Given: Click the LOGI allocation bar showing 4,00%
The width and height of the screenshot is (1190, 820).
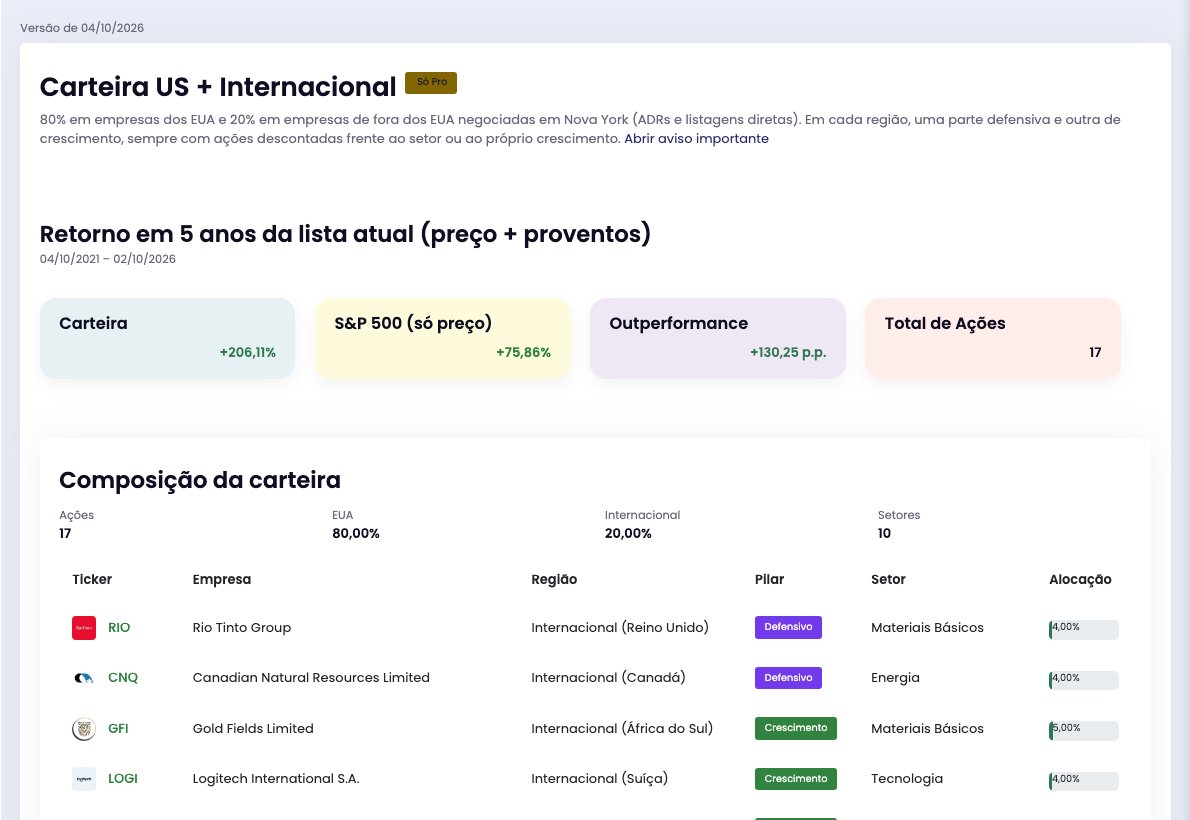Looking at the screenshot, I should coord(1084,781).
